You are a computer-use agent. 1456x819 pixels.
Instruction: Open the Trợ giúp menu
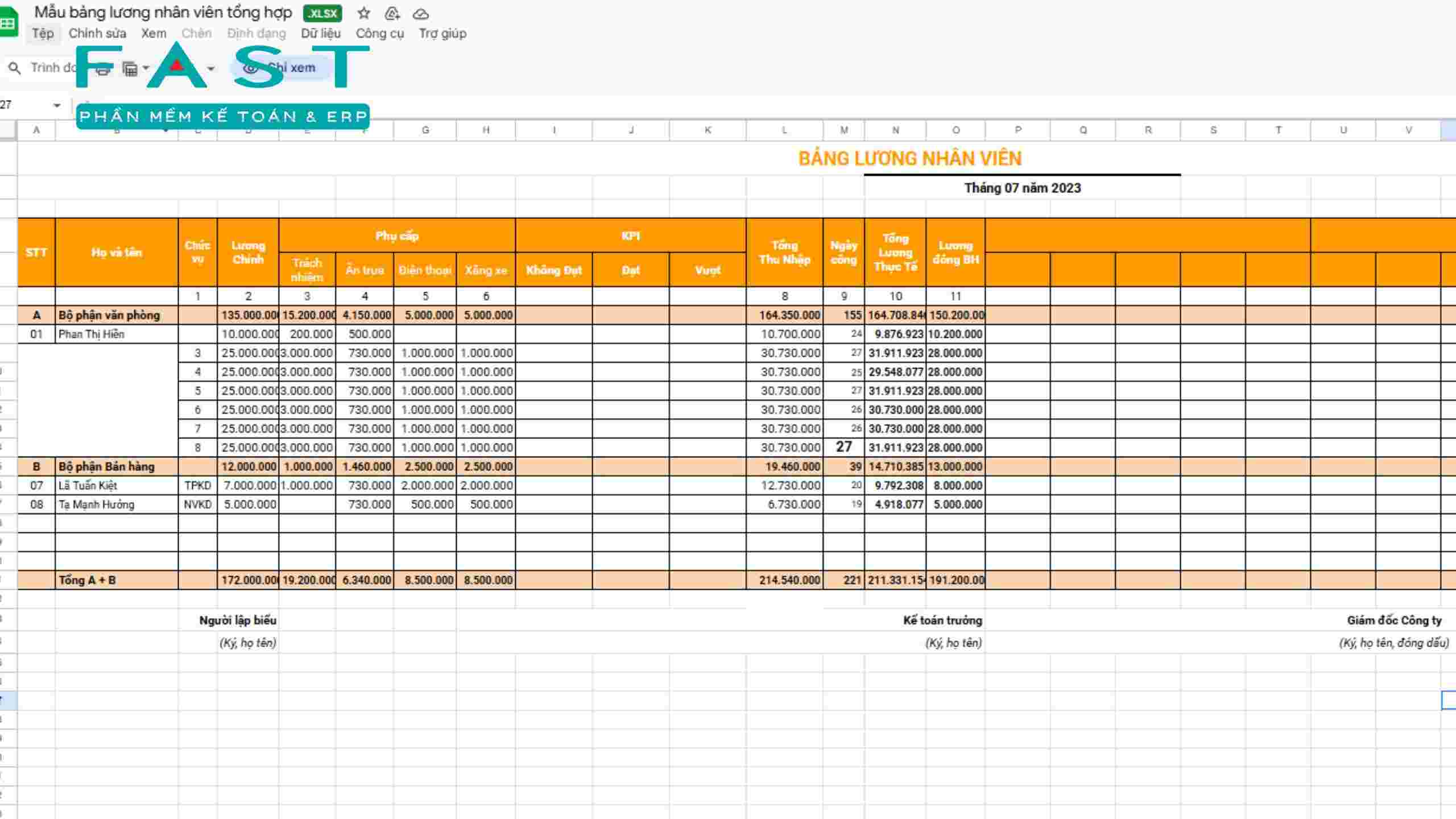[442, 34]
